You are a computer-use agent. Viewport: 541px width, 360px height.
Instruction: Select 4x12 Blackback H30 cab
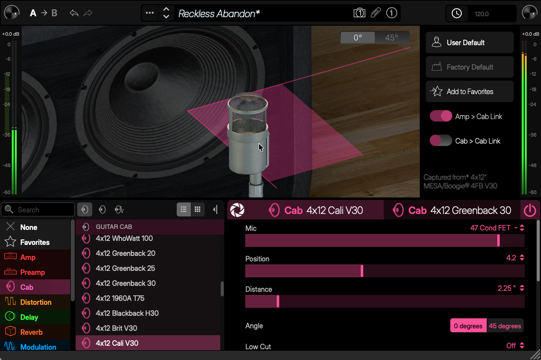(148, 313)
